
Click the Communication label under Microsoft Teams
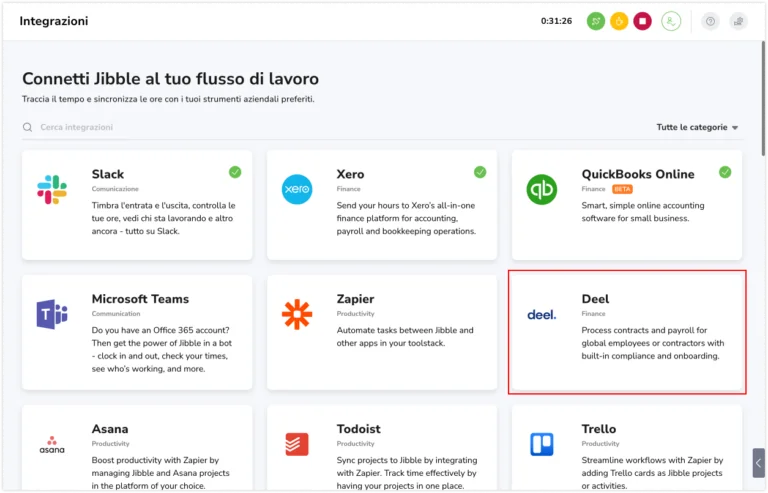[x=116, y=314]
